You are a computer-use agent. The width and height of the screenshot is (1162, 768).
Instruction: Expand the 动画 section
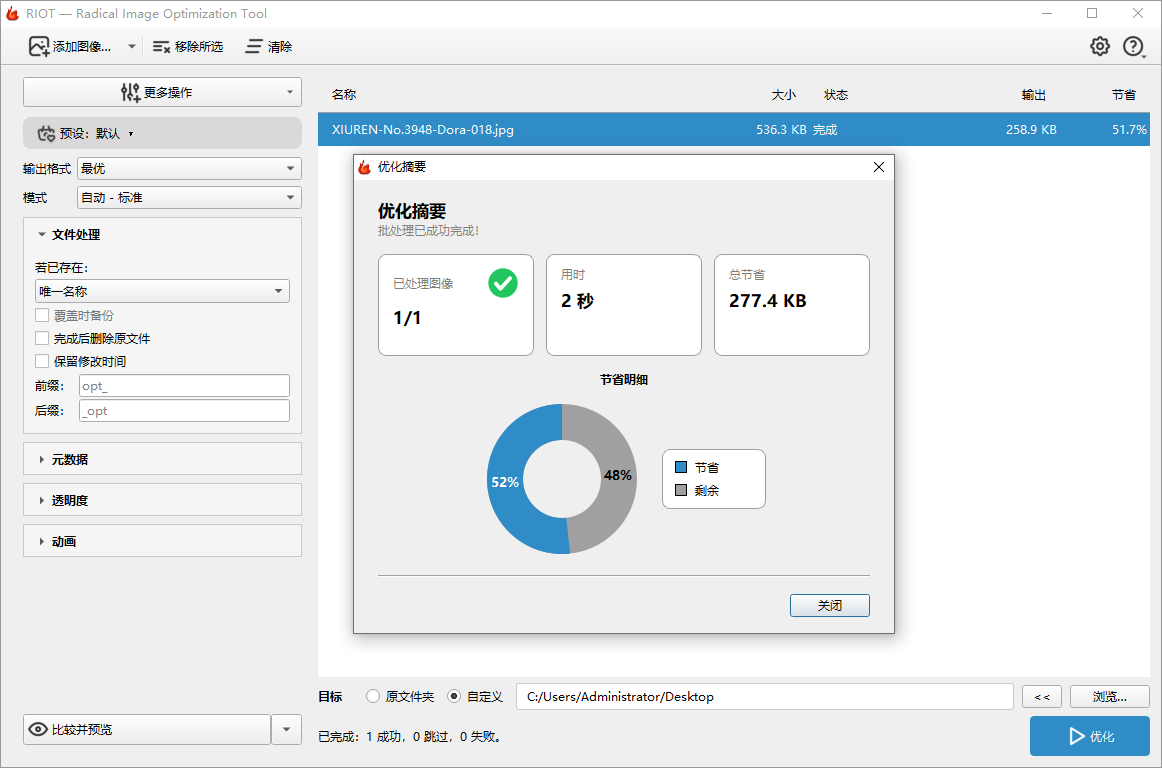pyautogui.click(x=162, y=541)
